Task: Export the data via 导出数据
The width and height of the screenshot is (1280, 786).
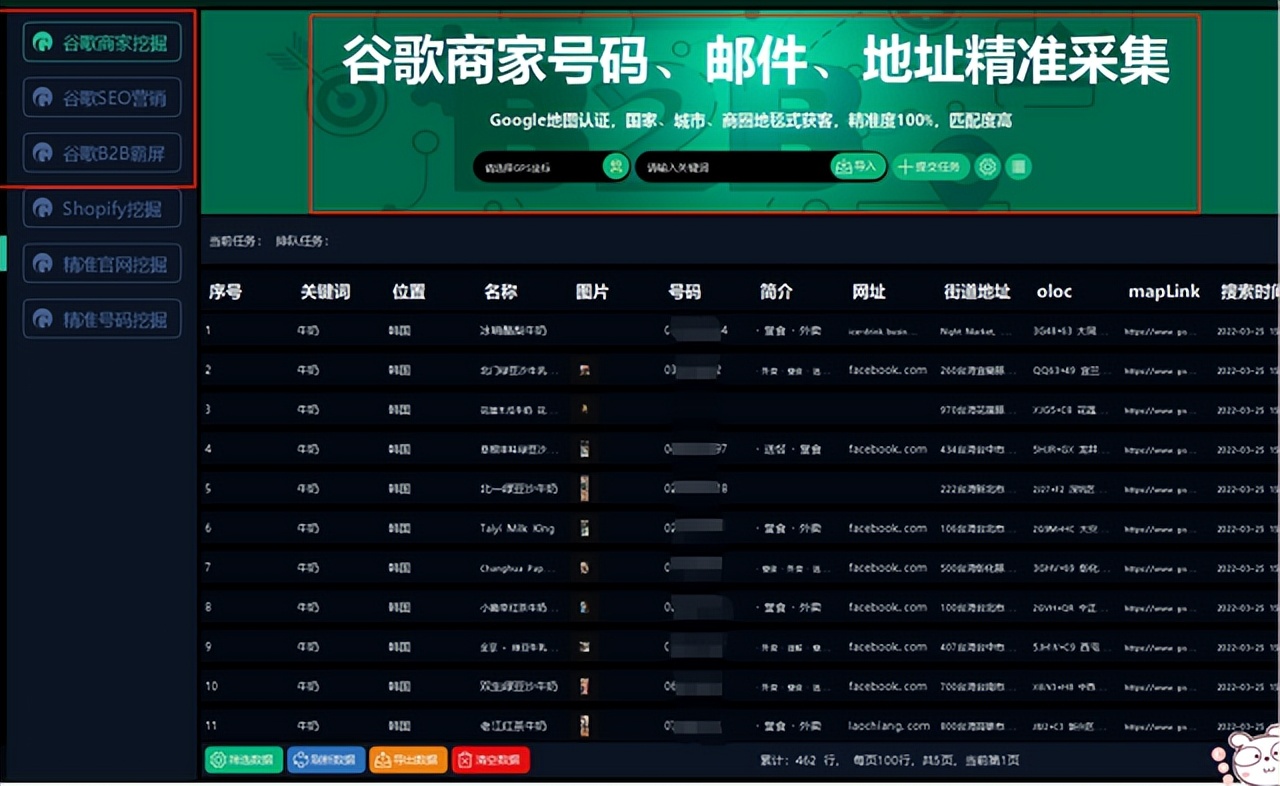Action: click(x=408, y=760)
